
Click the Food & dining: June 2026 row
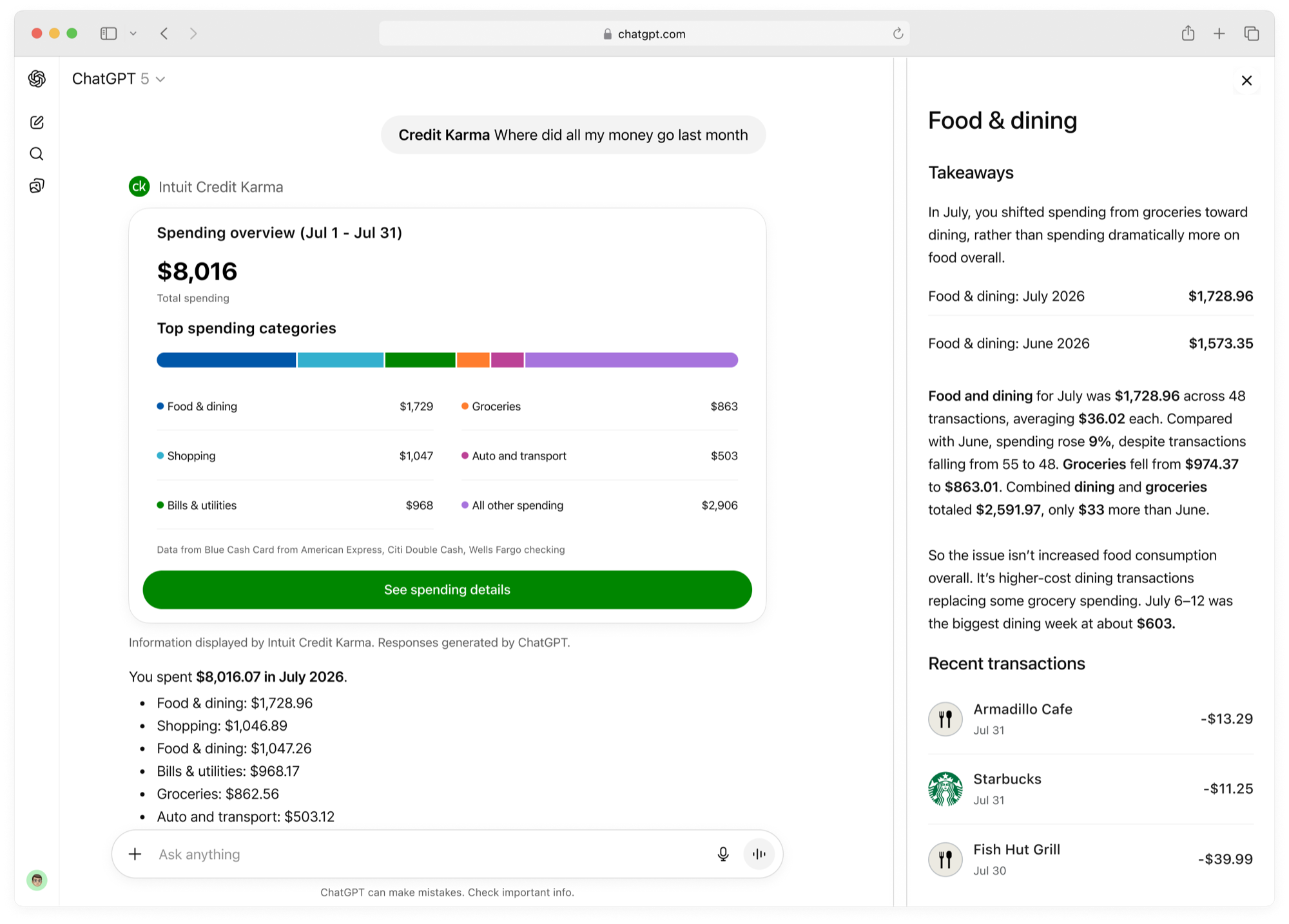[1090, 343]
